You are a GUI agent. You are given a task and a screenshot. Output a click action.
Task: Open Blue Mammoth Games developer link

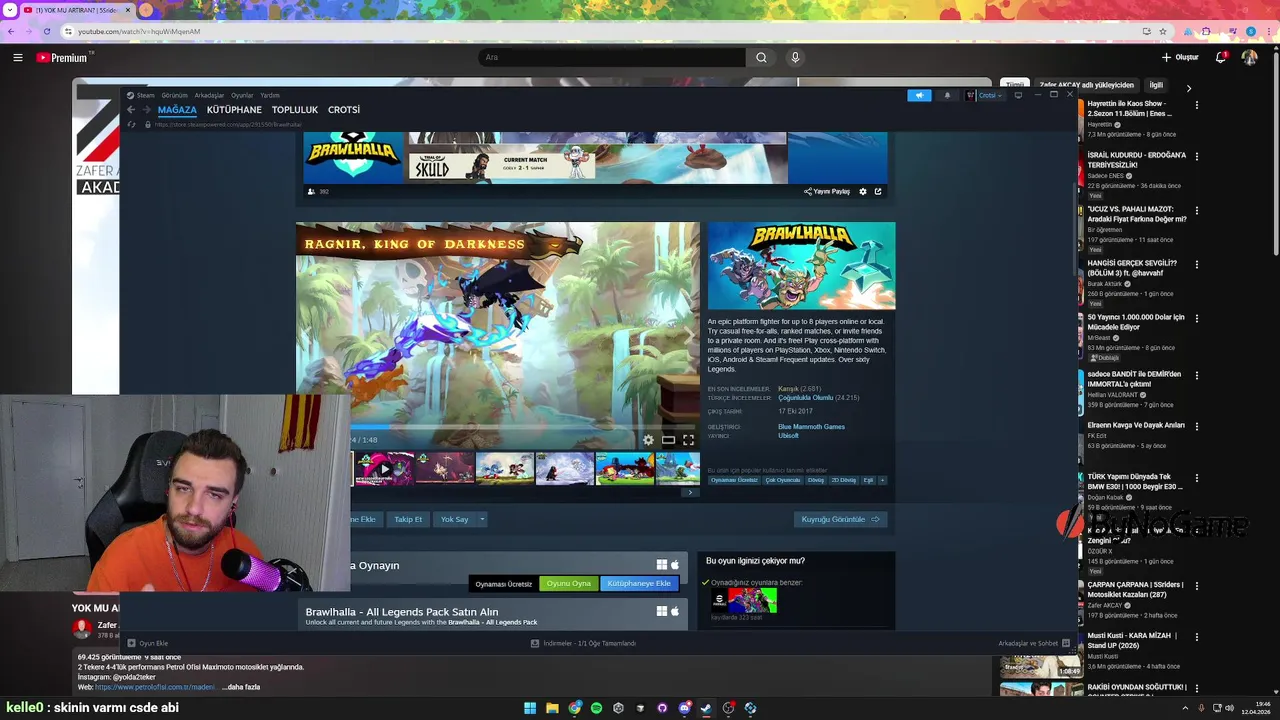811,427
